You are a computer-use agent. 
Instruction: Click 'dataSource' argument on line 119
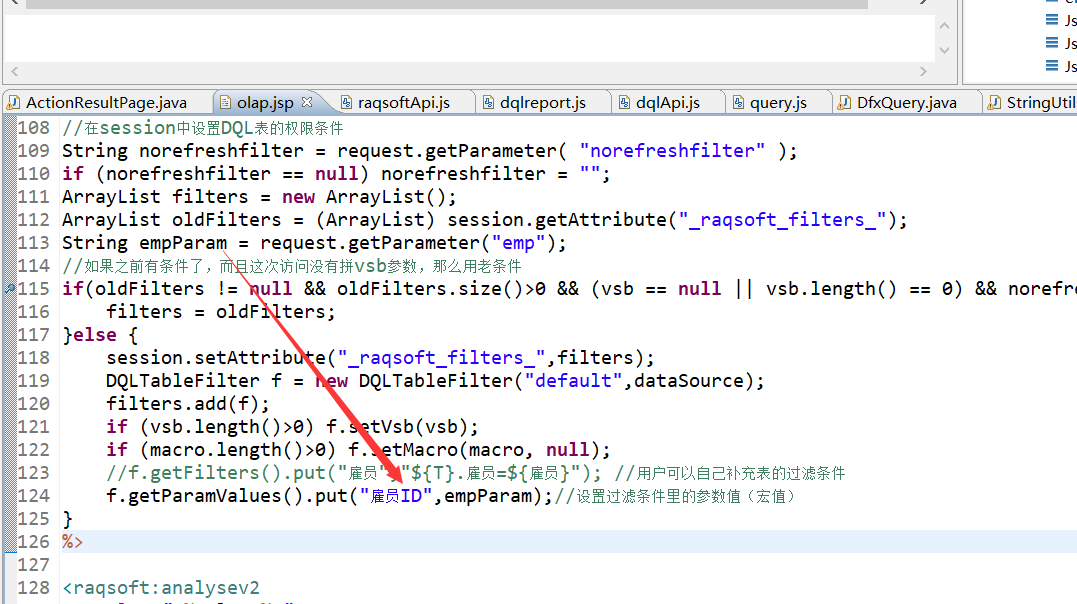click(688, 381)
